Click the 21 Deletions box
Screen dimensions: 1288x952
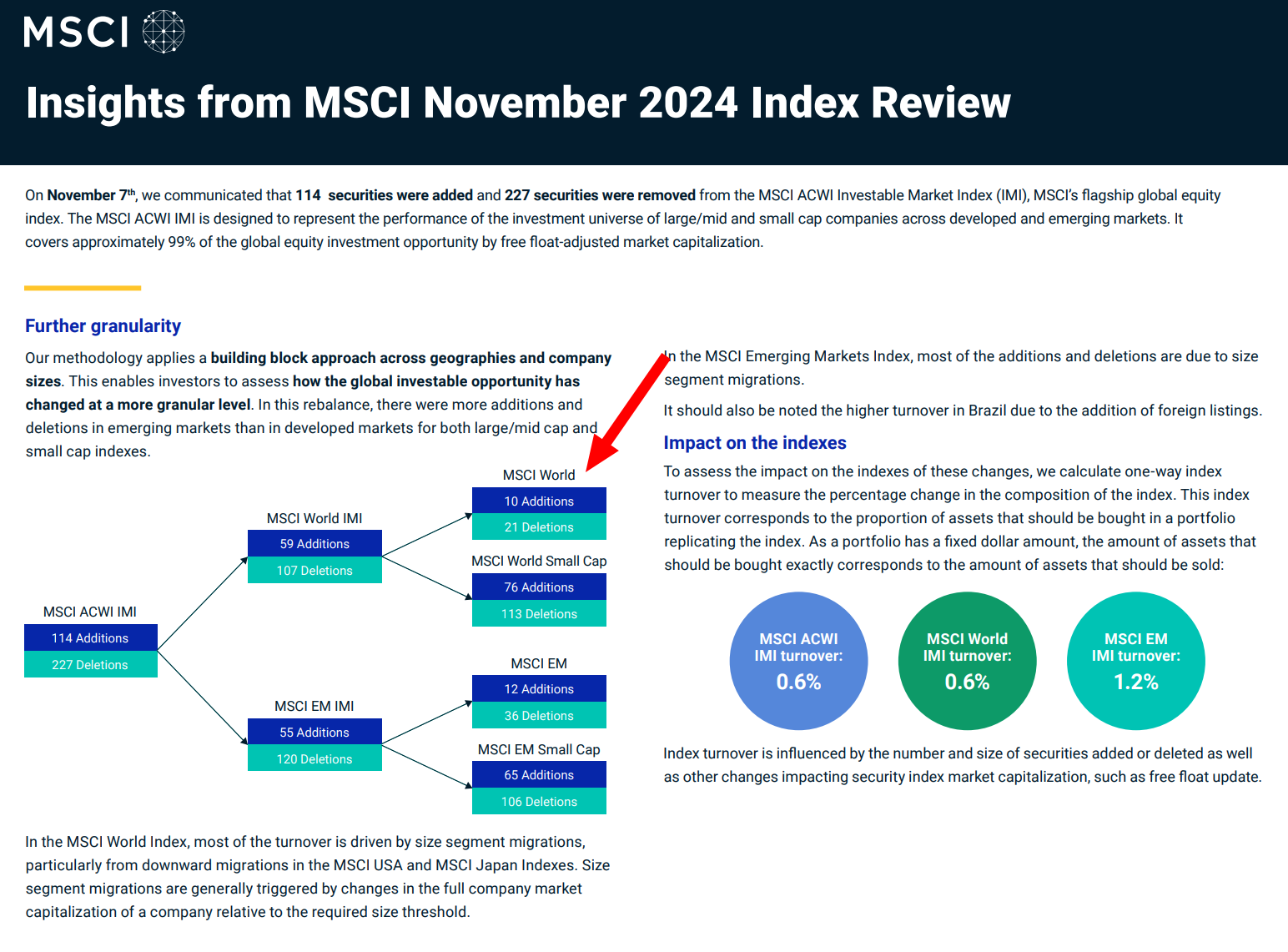coord(539,527)
